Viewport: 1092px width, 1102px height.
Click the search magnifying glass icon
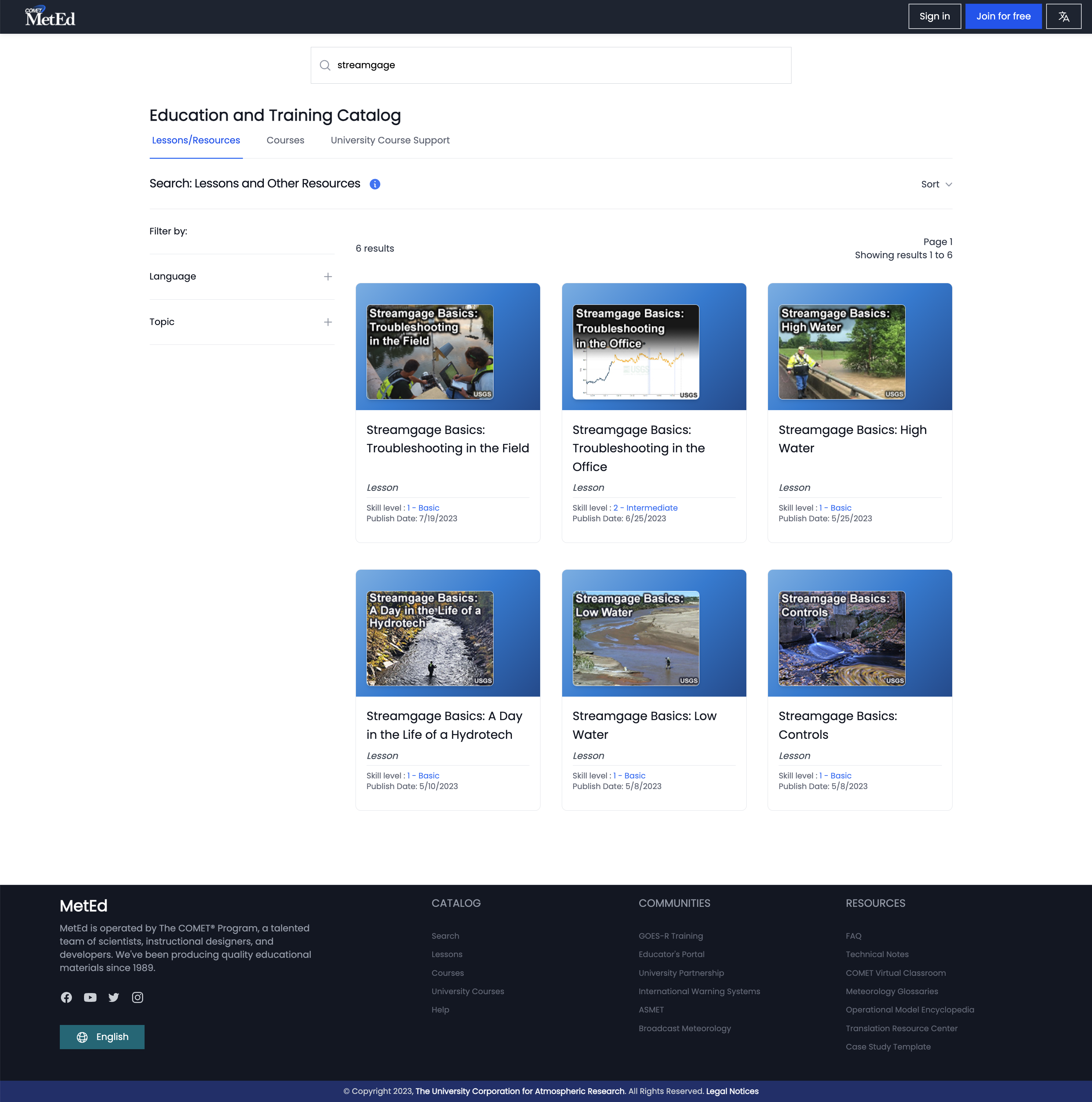325,65
